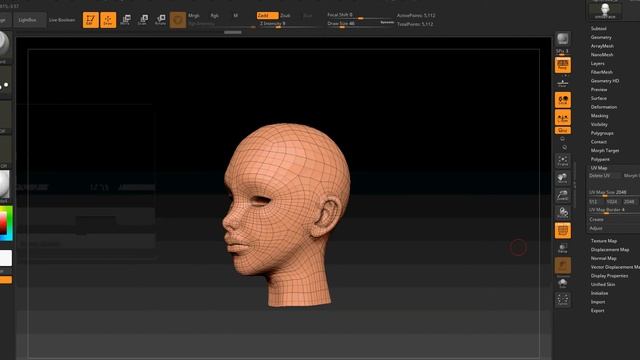The height and width of the screenshot is (360, 640).
Task: Open the Displacement Map section
Action: [610, 249]
